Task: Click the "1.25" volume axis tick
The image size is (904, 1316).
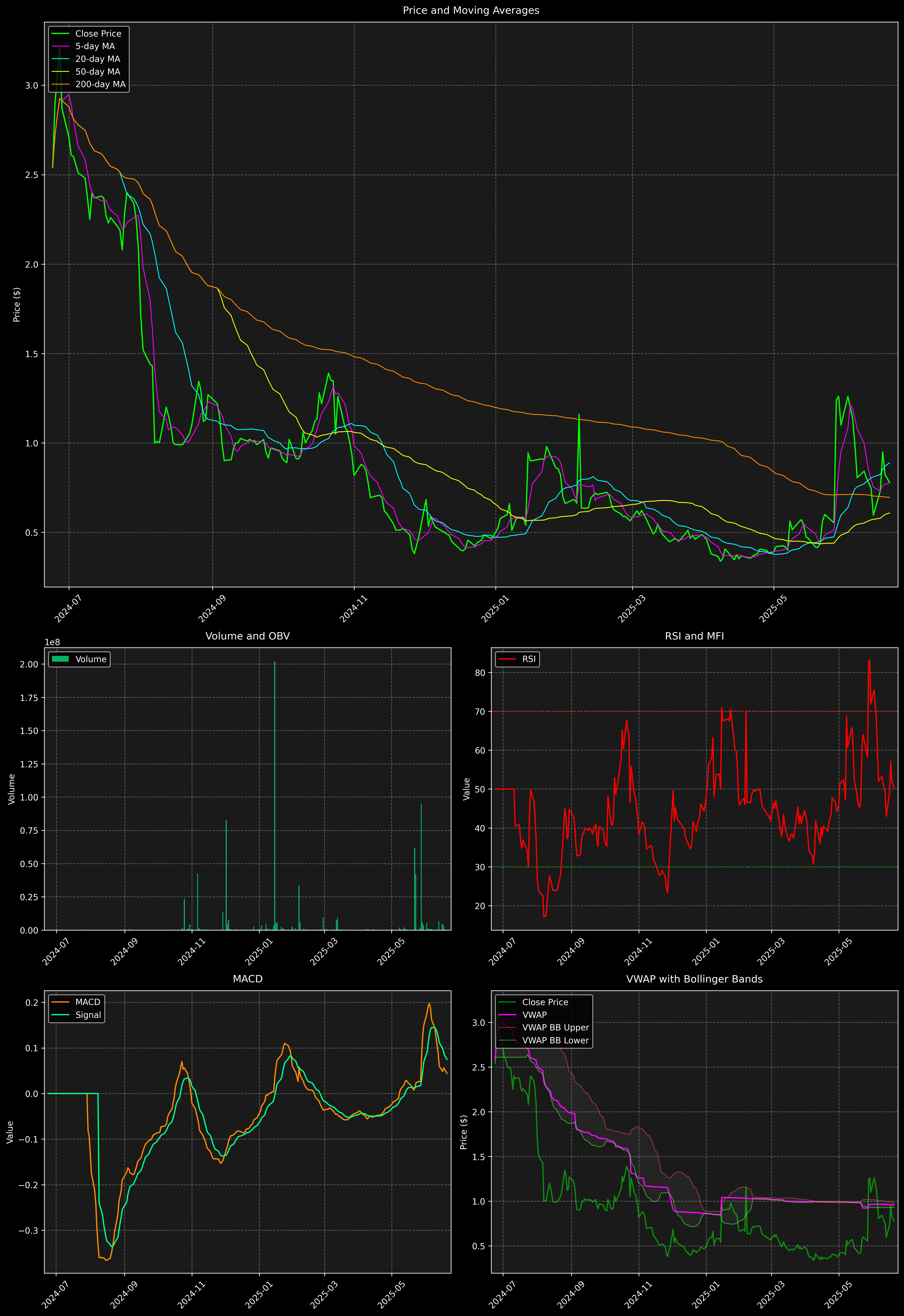Action: click(29, 764)
